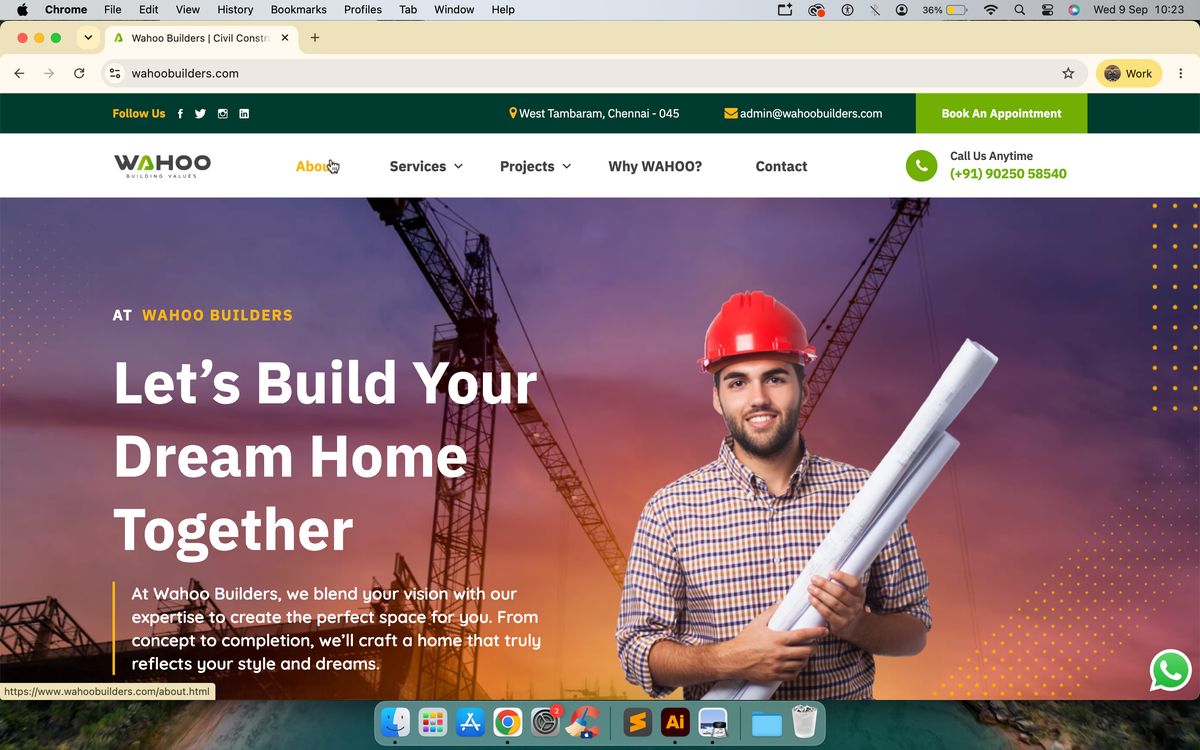Call the (+91) 90250 58540 number link
This screenshot has width=1200, height=750.
pyautogui.click(x=1008, y=174)
